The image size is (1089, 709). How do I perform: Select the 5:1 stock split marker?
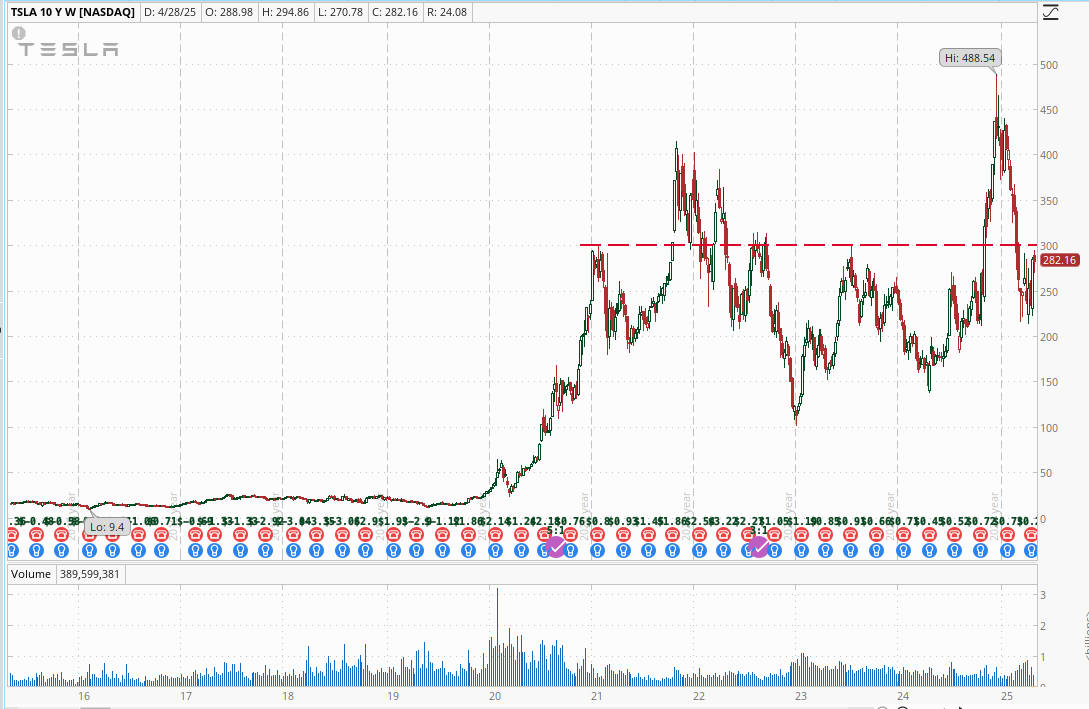[x=556, y=547]
